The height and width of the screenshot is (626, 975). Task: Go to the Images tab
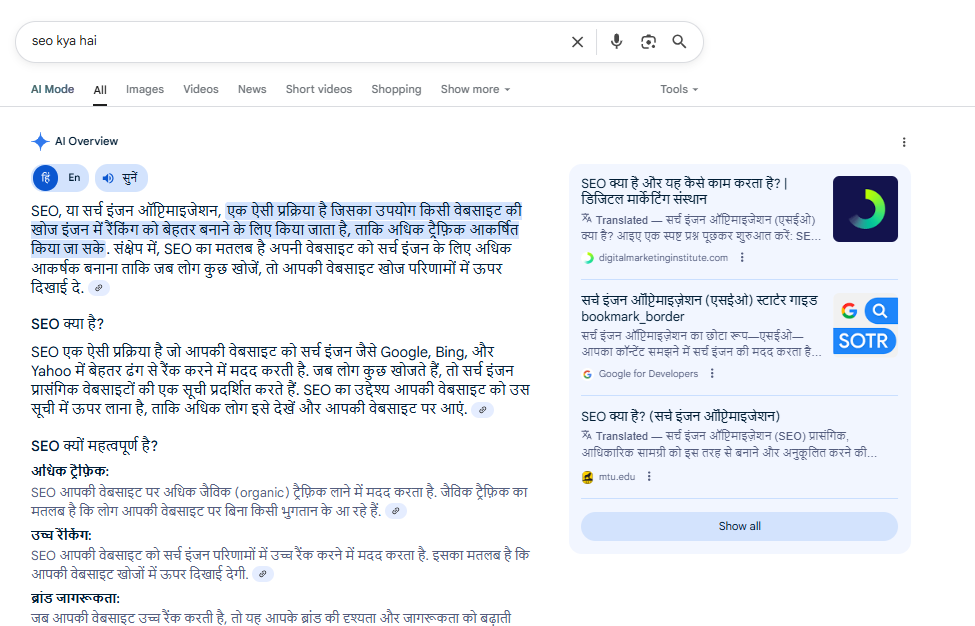(x=145, y=89)
